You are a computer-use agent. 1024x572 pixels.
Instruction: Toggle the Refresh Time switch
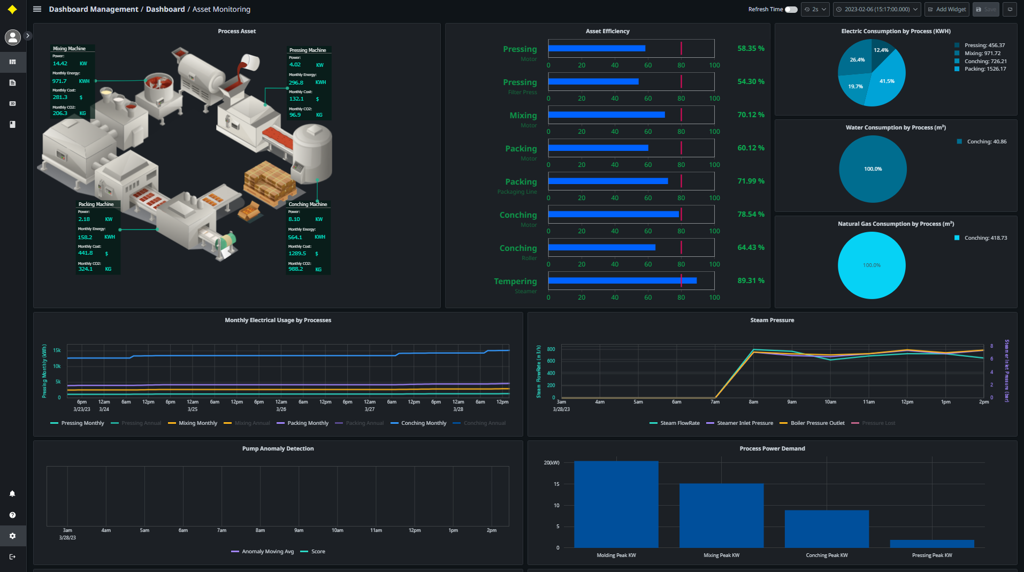791,9
